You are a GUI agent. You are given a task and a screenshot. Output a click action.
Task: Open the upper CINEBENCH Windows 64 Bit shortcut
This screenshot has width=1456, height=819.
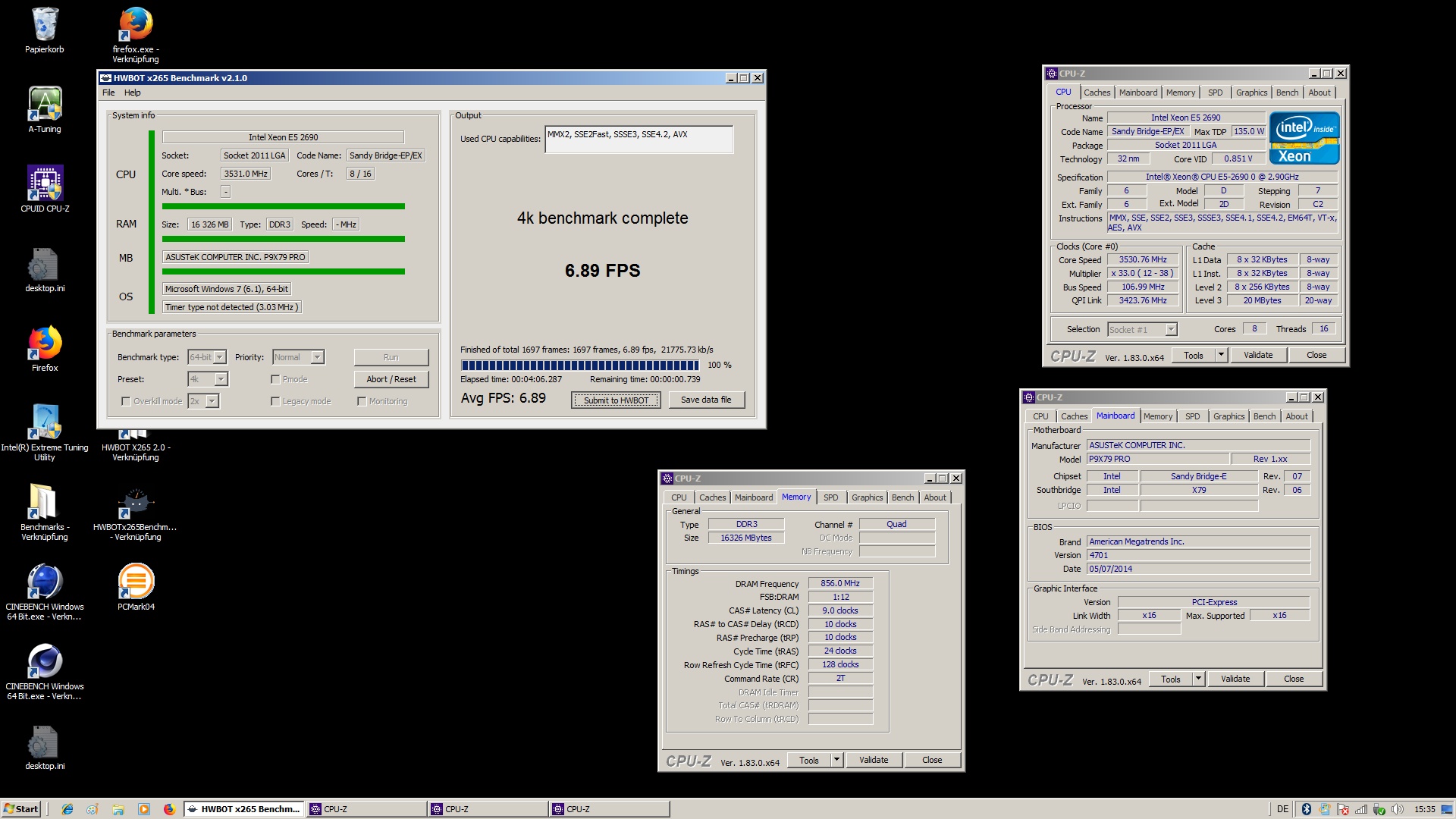coord(45,591)
